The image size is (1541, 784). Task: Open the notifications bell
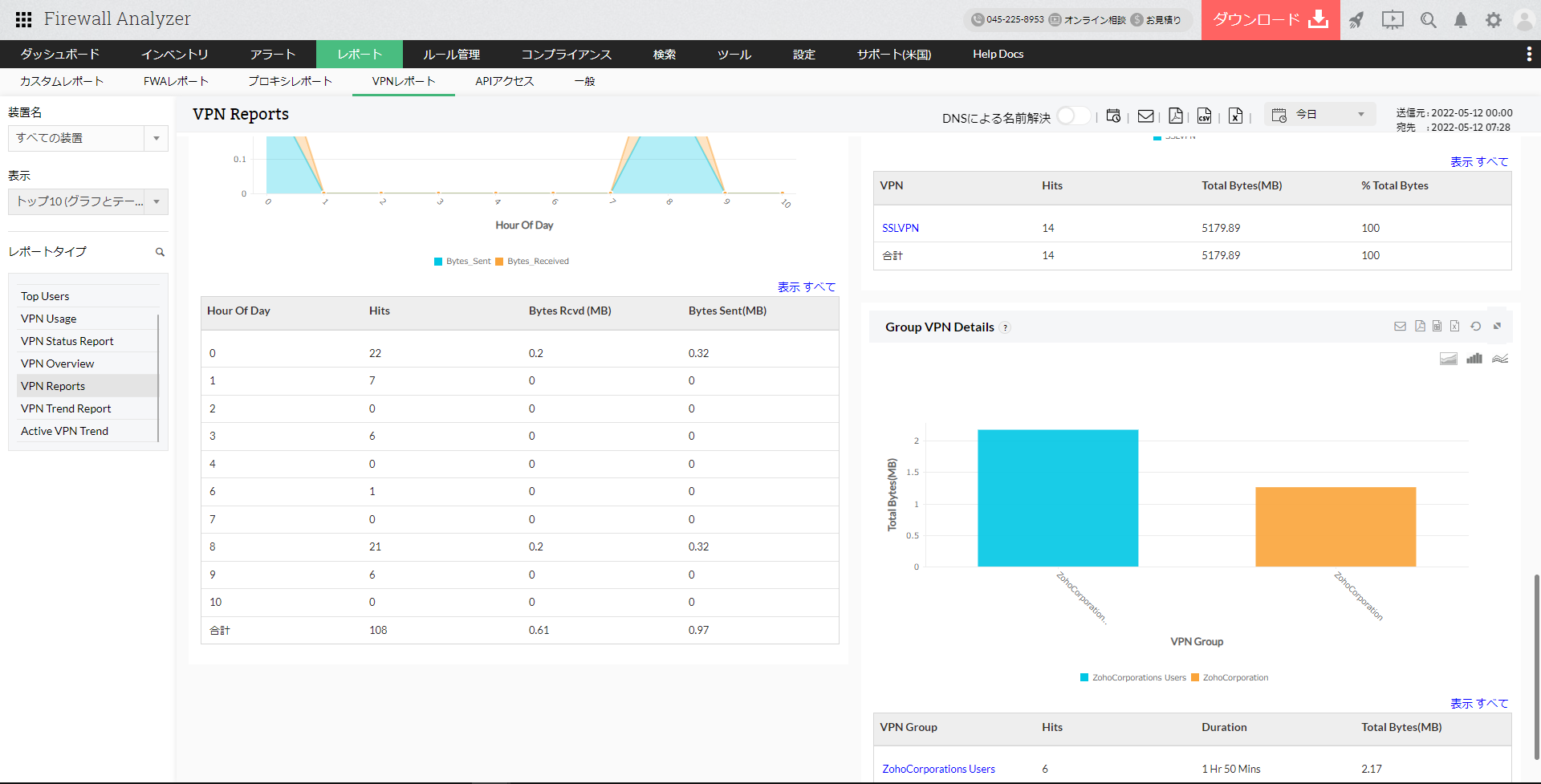1461,20
